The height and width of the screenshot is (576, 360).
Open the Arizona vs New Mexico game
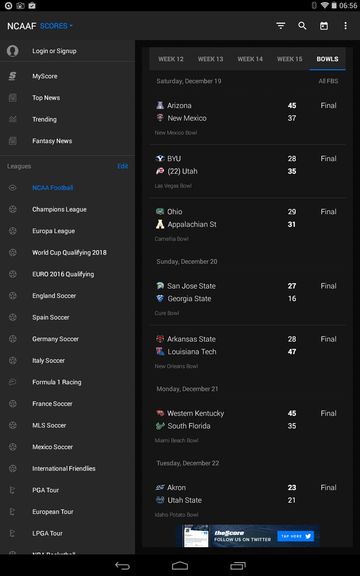point(247,118)
